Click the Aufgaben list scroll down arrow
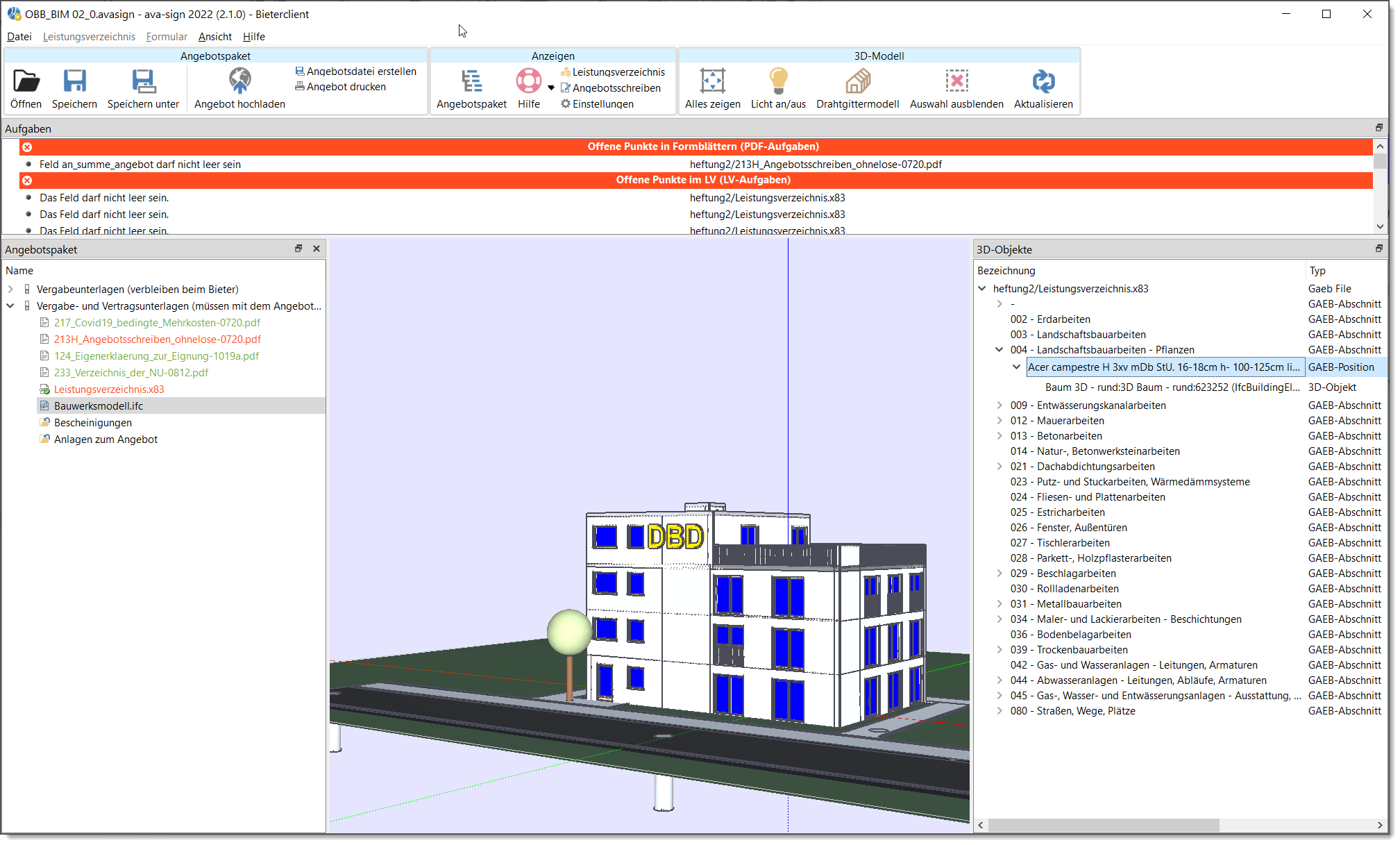 coord(1380,226)
